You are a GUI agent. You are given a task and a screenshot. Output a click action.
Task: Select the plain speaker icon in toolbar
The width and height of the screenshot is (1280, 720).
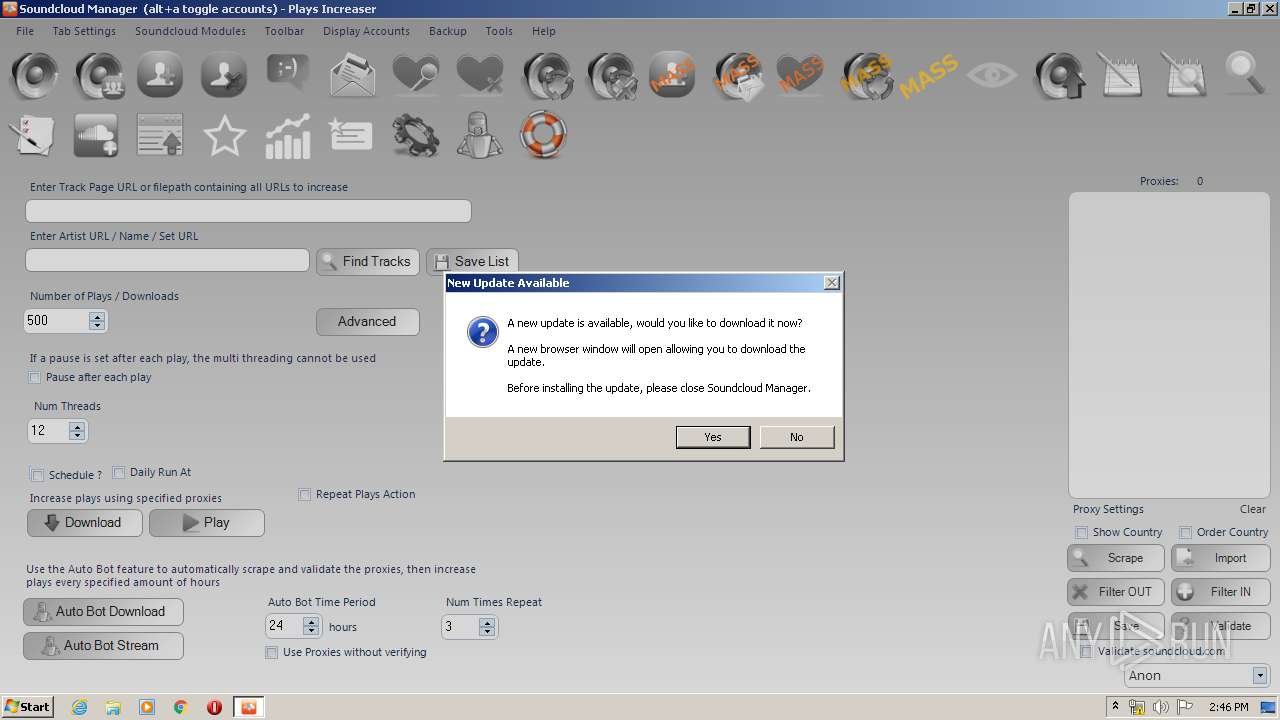point(35,75)
